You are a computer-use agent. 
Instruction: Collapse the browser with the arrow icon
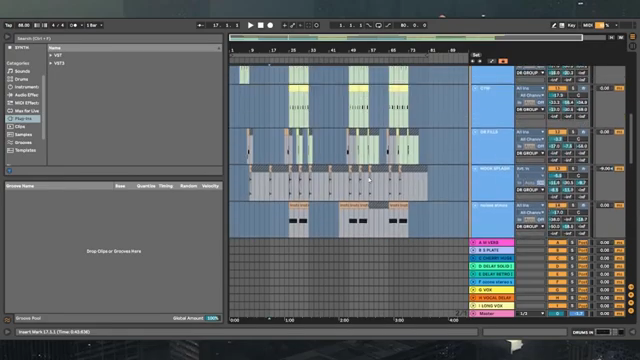coord(7,37)
